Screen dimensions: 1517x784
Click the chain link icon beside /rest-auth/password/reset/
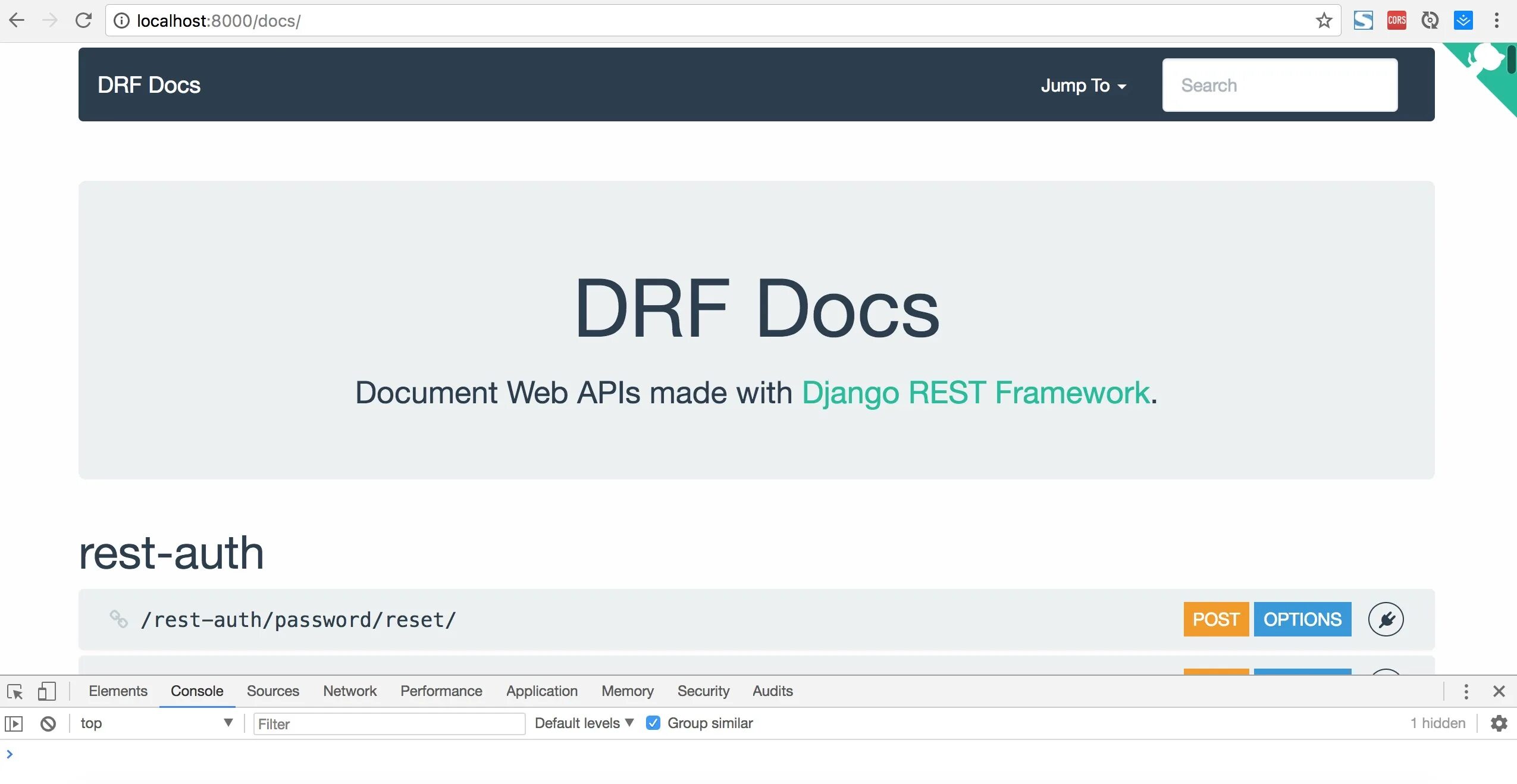(x=118, y=619)
